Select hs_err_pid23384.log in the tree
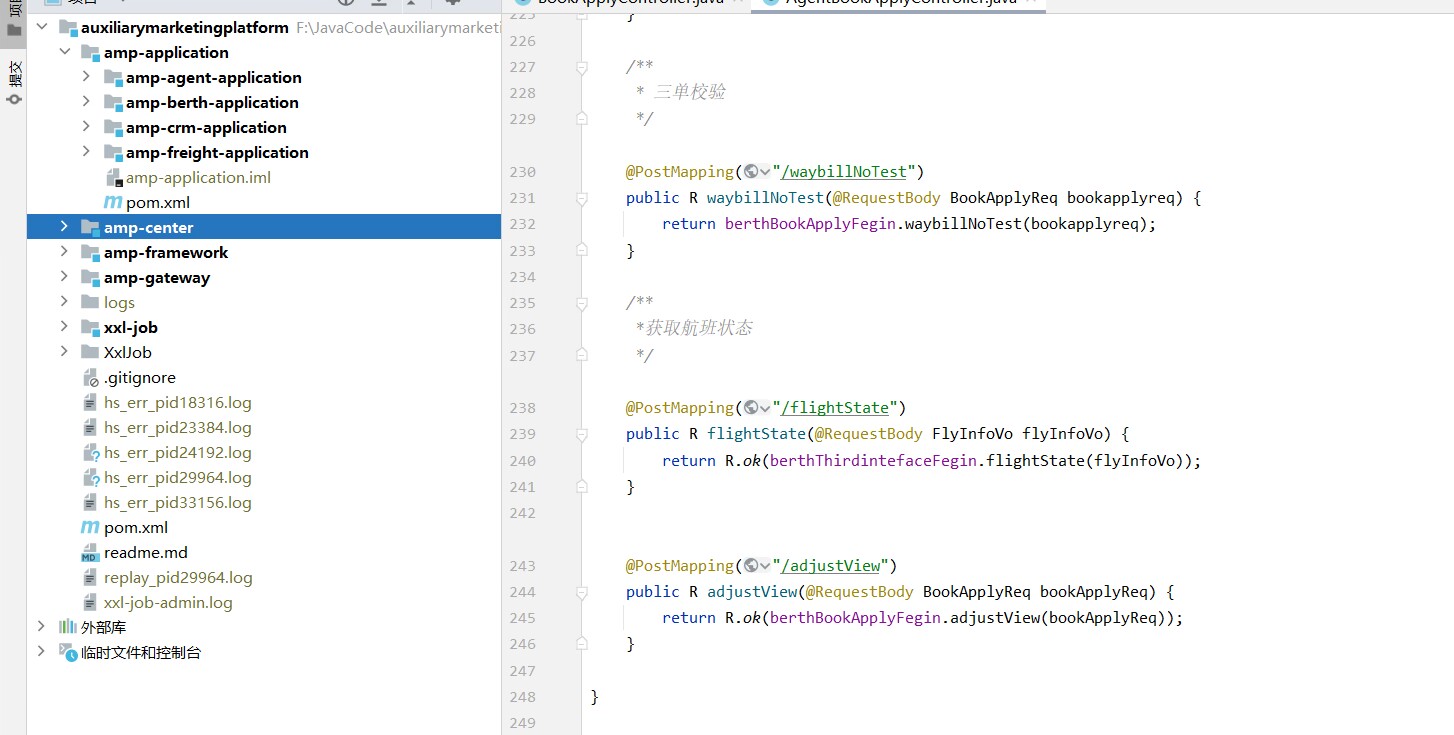 click(178, 427)
